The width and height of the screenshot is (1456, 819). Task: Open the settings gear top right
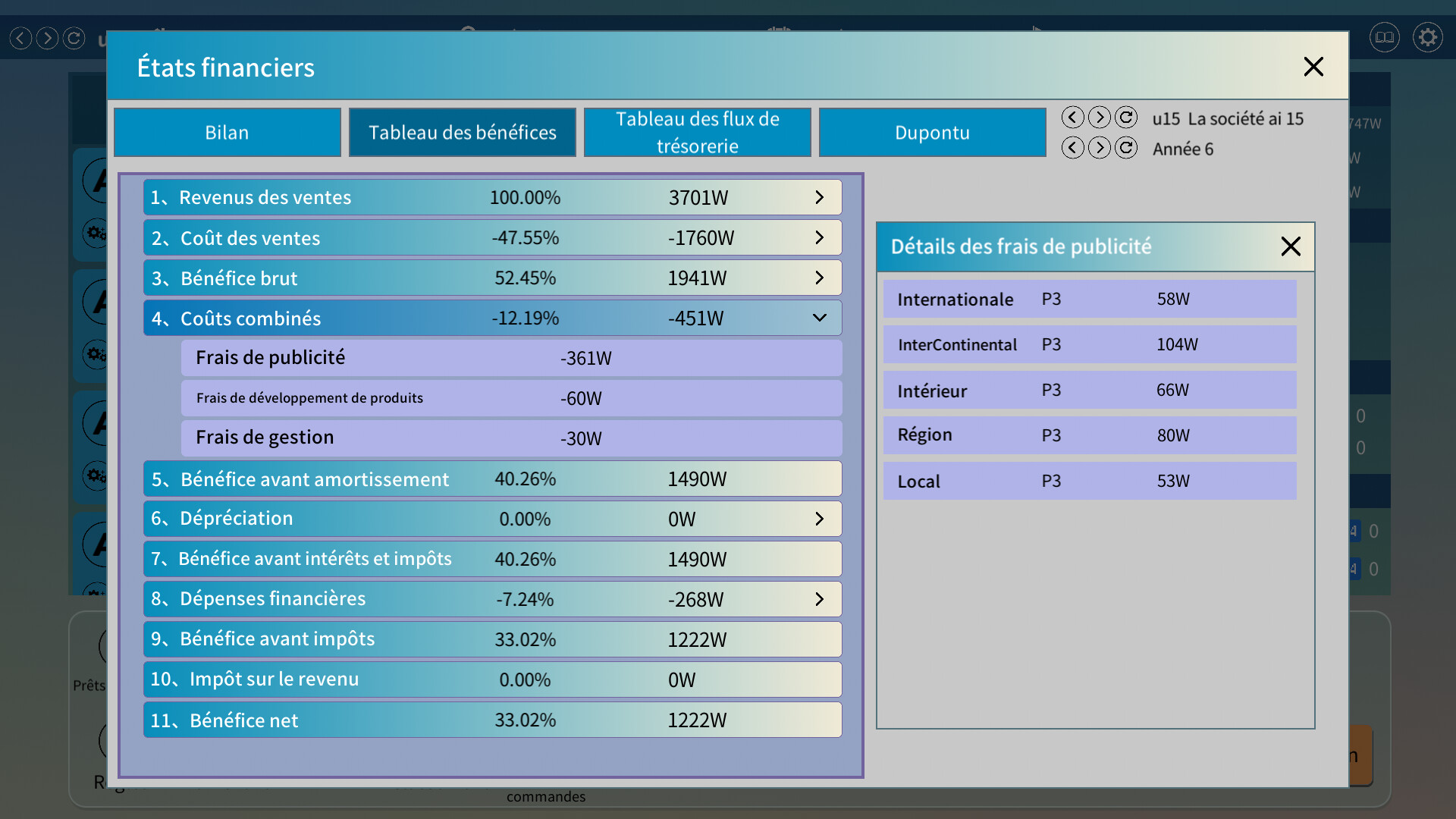[1427, 37]
